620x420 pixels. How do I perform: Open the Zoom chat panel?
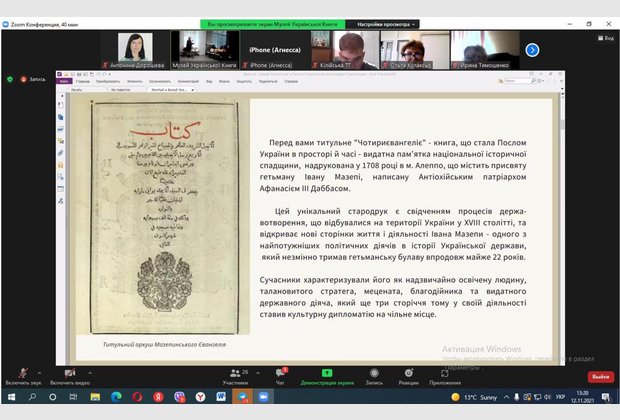click(x=281, y=372)
